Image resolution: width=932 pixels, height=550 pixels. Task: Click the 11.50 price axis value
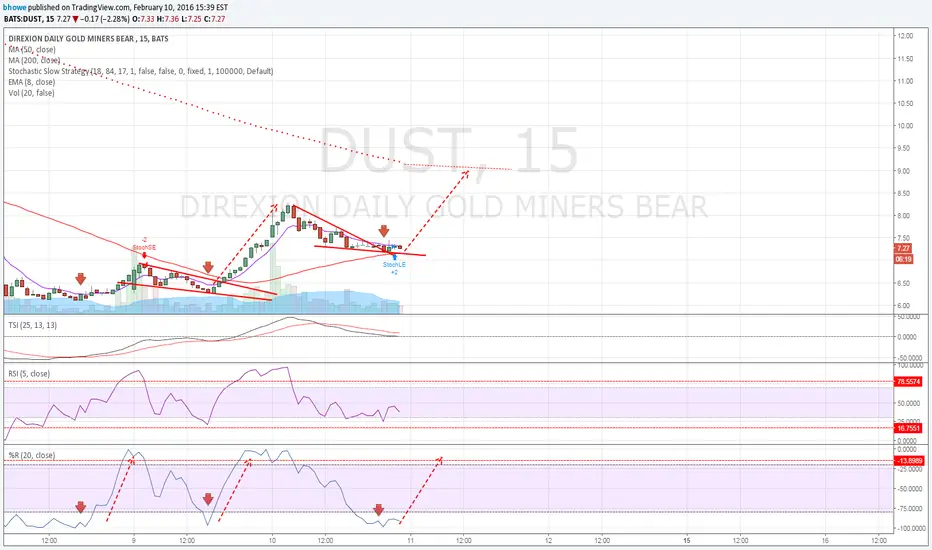tap(905, 59)
